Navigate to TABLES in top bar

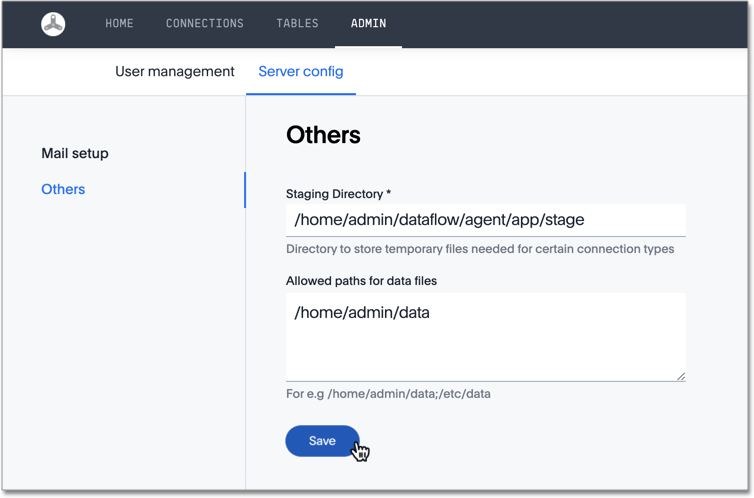[297, 24]
